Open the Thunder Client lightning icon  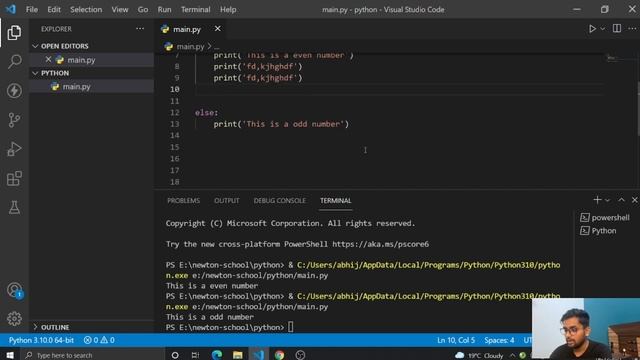14,91
